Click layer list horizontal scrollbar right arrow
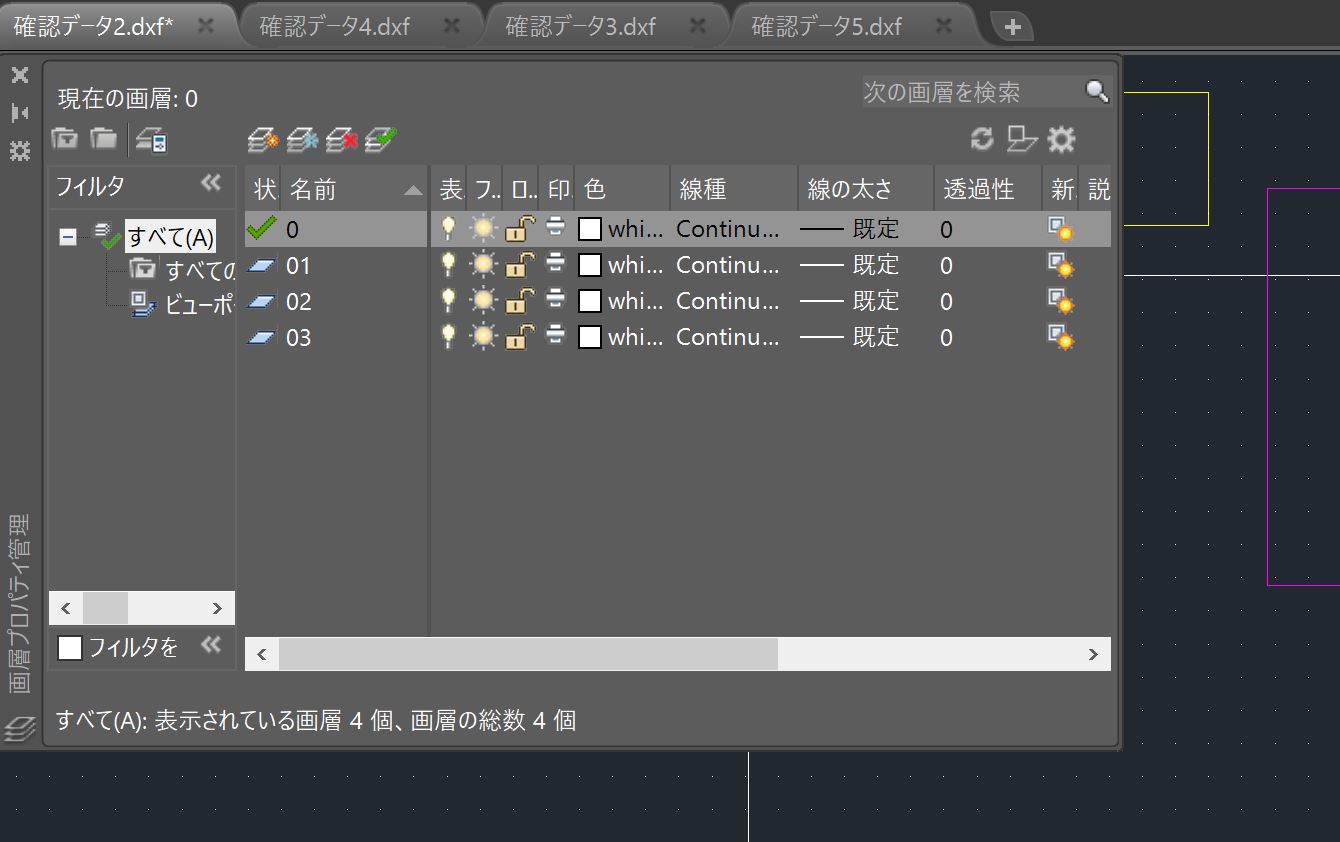Image resolution: width=1340 pixels, height=842 pixels. 1093,654
